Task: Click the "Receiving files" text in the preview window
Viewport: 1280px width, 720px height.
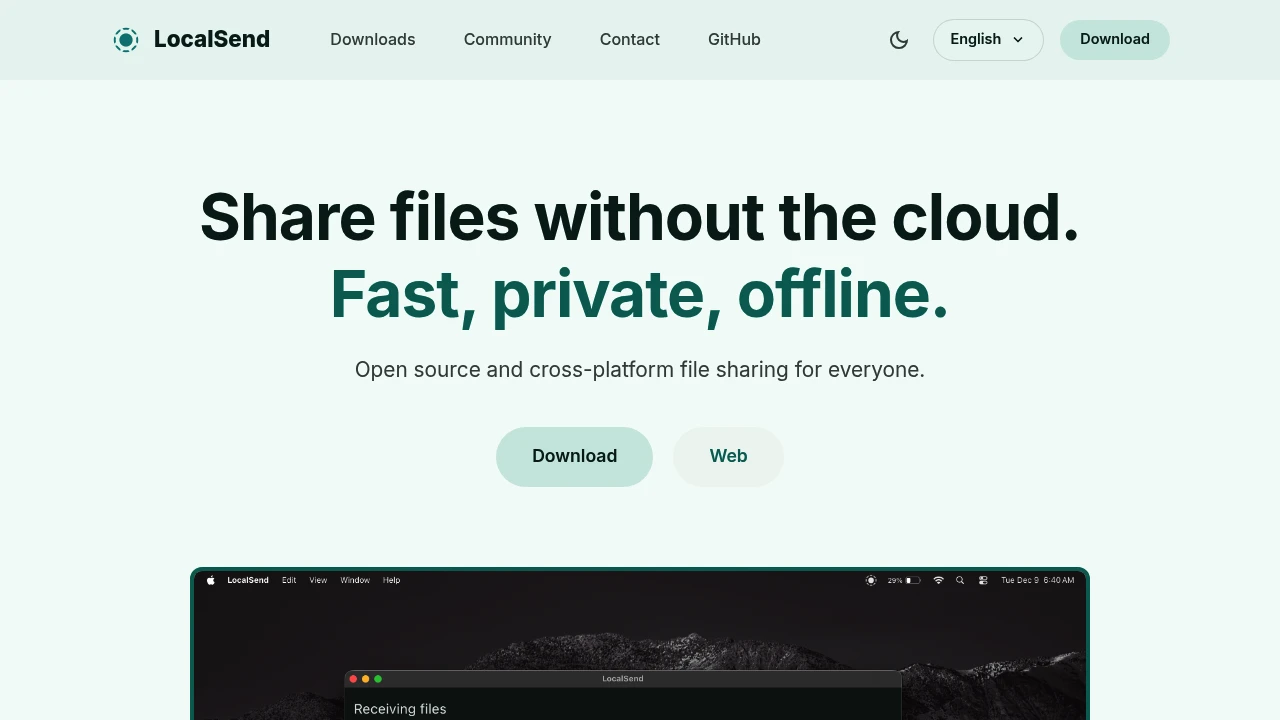Action: click(400, 709)
